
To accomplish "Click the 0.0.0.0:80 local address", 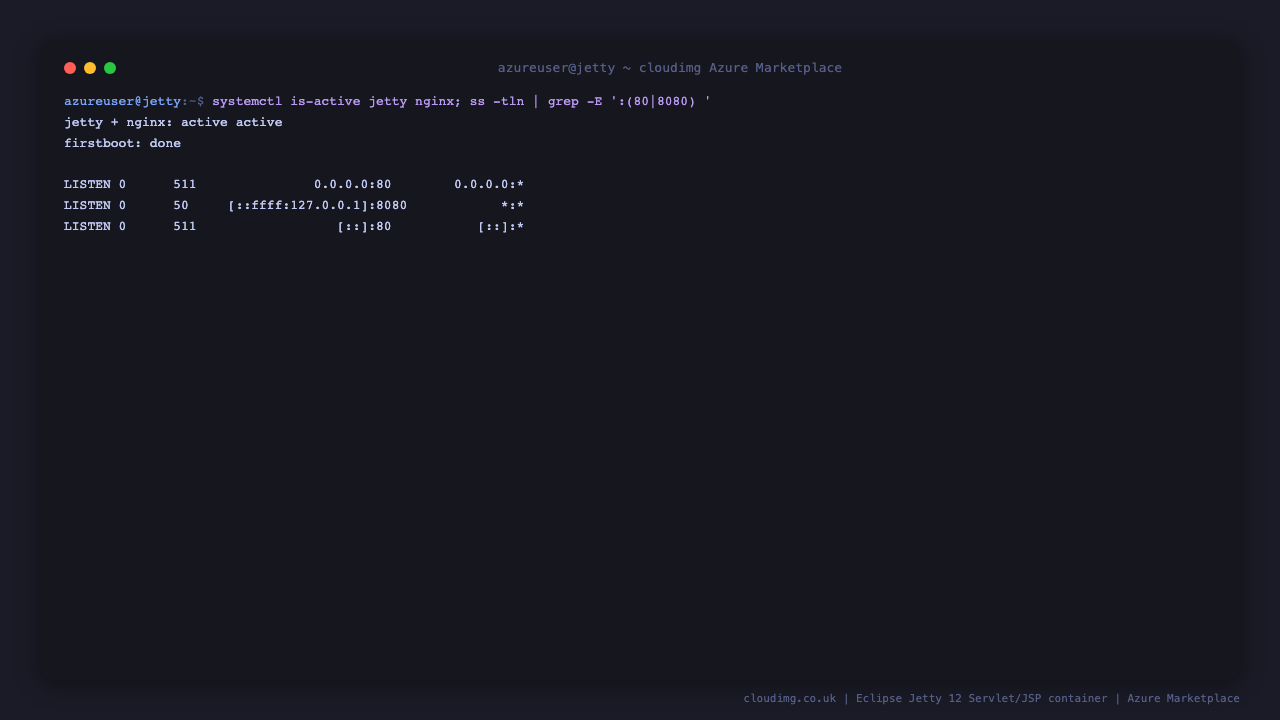I will coord(353,185).
